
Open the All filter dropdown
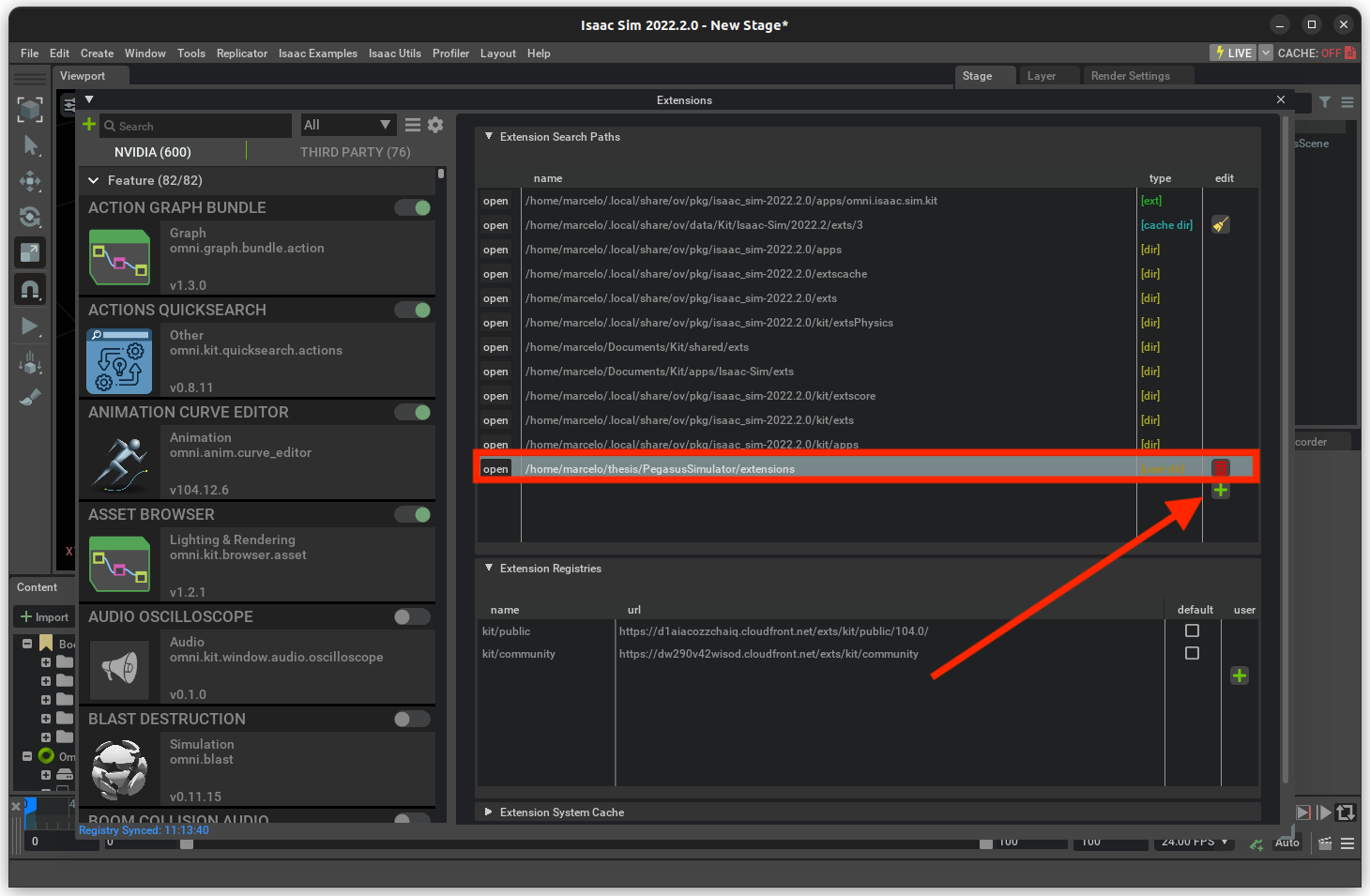pyautogui.click(x=347, y=125)
